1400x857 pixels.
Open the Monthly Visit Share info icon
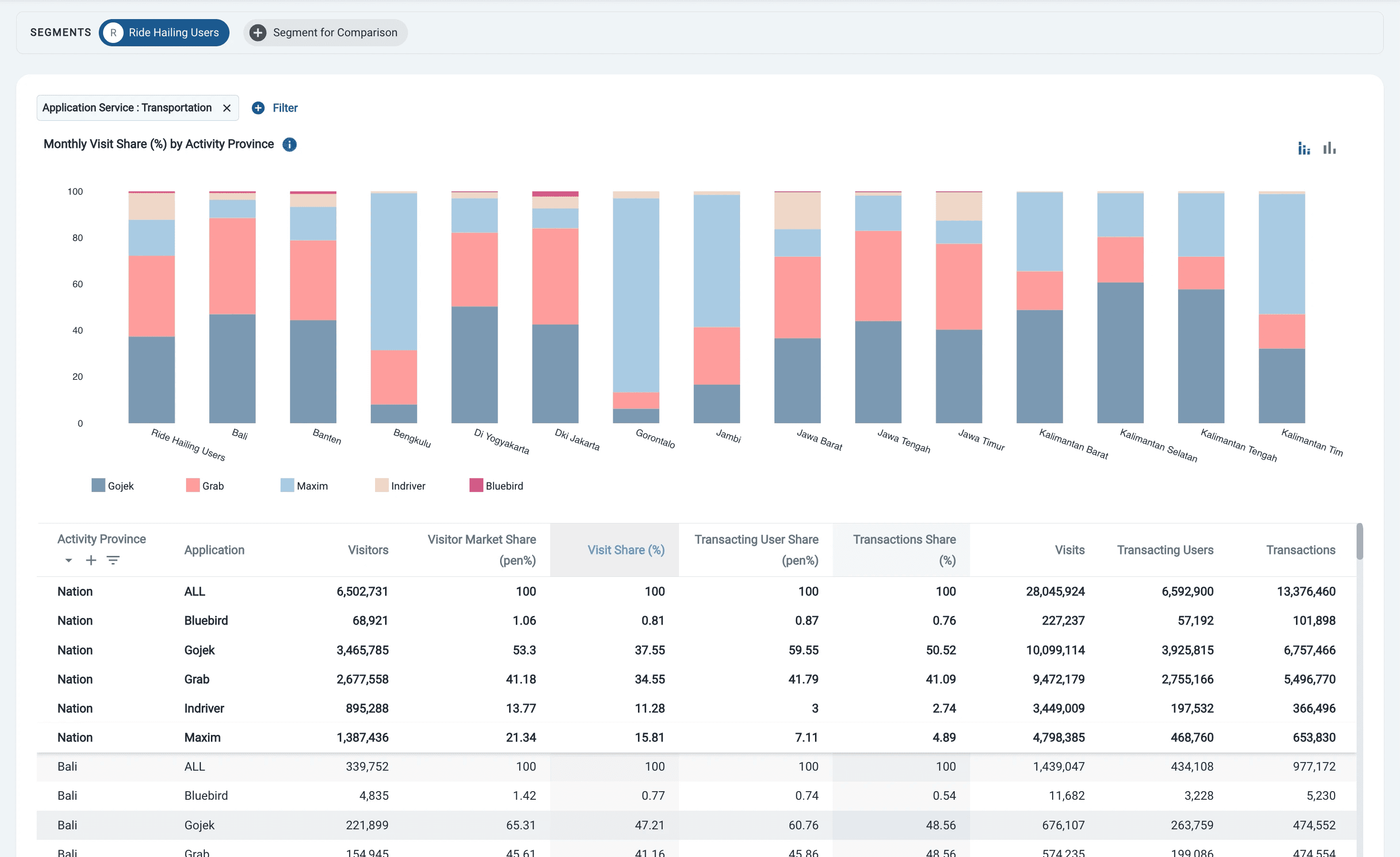pyautogui.click(x=290, y=145)
